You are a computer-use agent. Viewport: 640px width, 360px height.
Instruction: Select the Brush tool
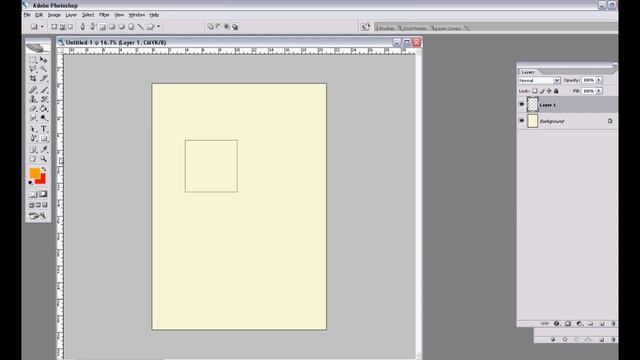44,90
